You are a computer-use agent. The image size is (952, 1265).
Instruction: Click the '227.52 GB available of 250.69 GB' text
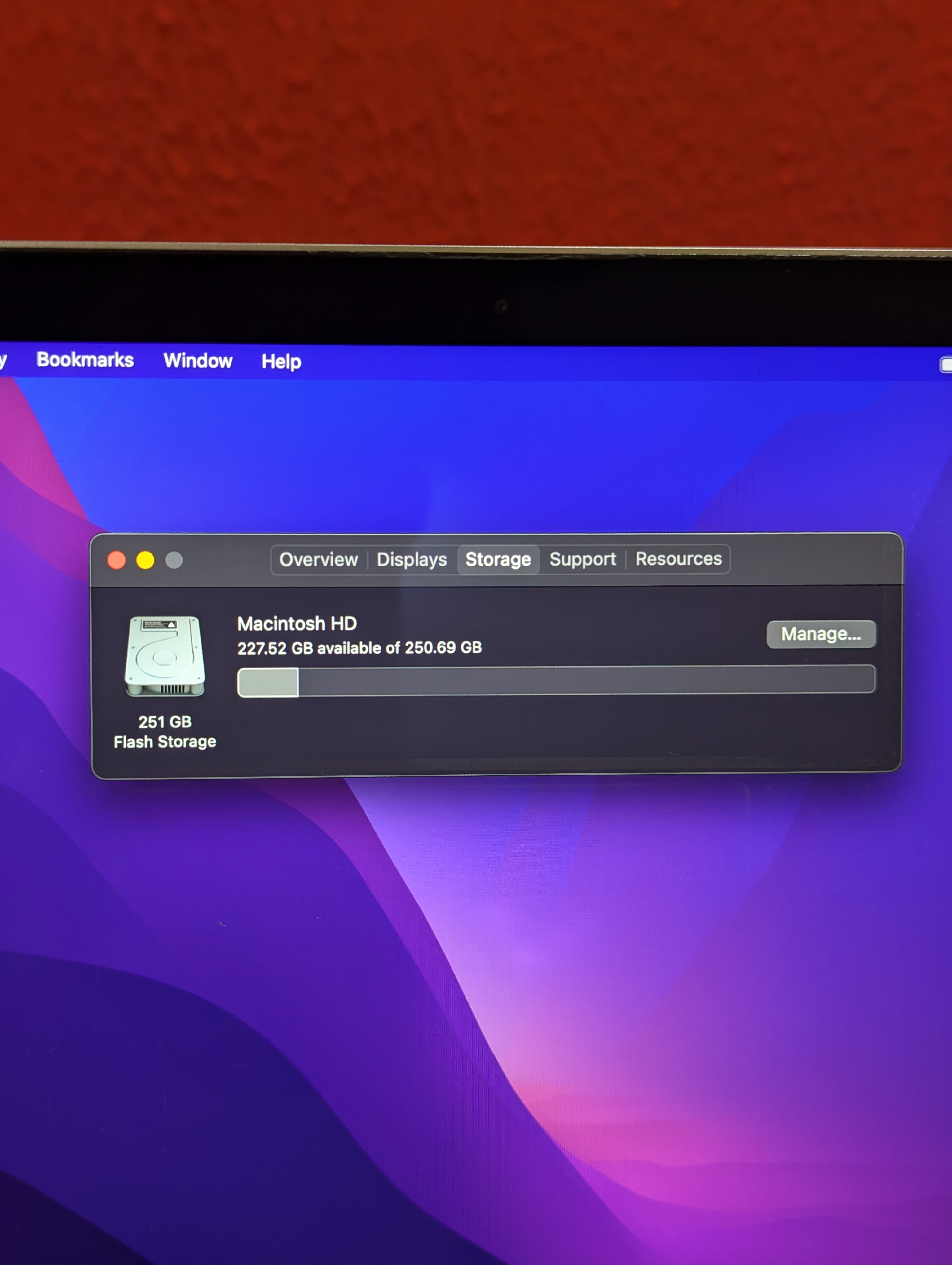point(359,648)
